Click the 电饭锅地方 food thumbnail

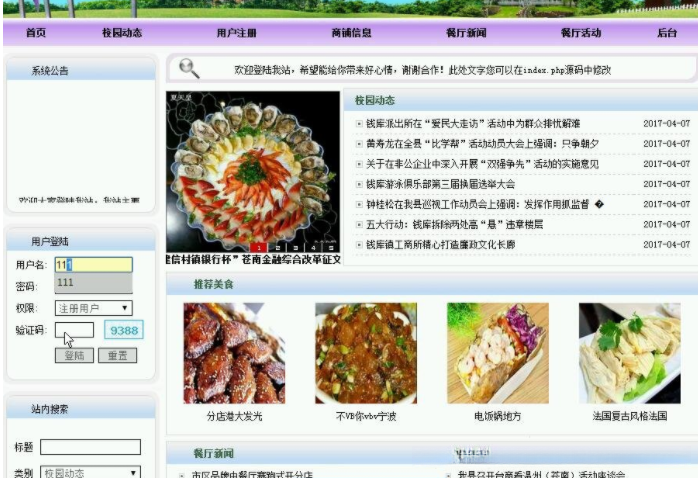pos(498,353)
